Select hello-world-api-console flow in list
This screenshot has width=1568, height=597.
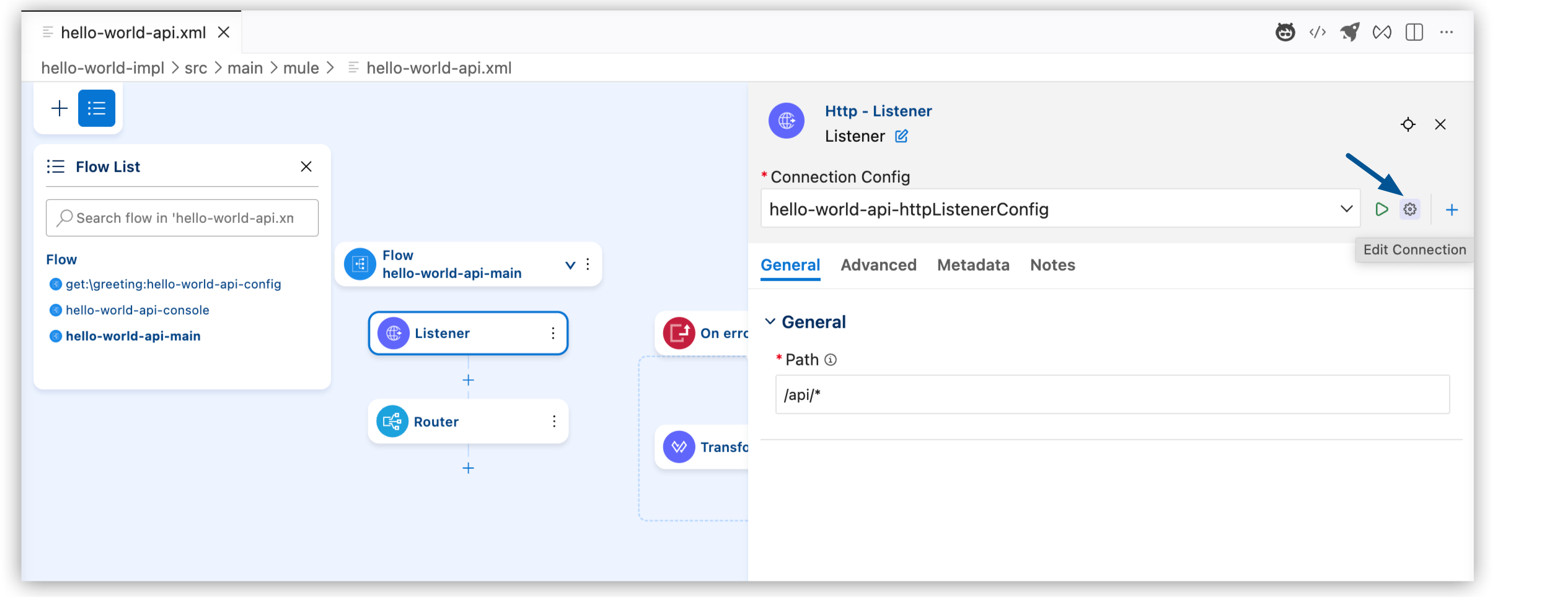point(137,310)
